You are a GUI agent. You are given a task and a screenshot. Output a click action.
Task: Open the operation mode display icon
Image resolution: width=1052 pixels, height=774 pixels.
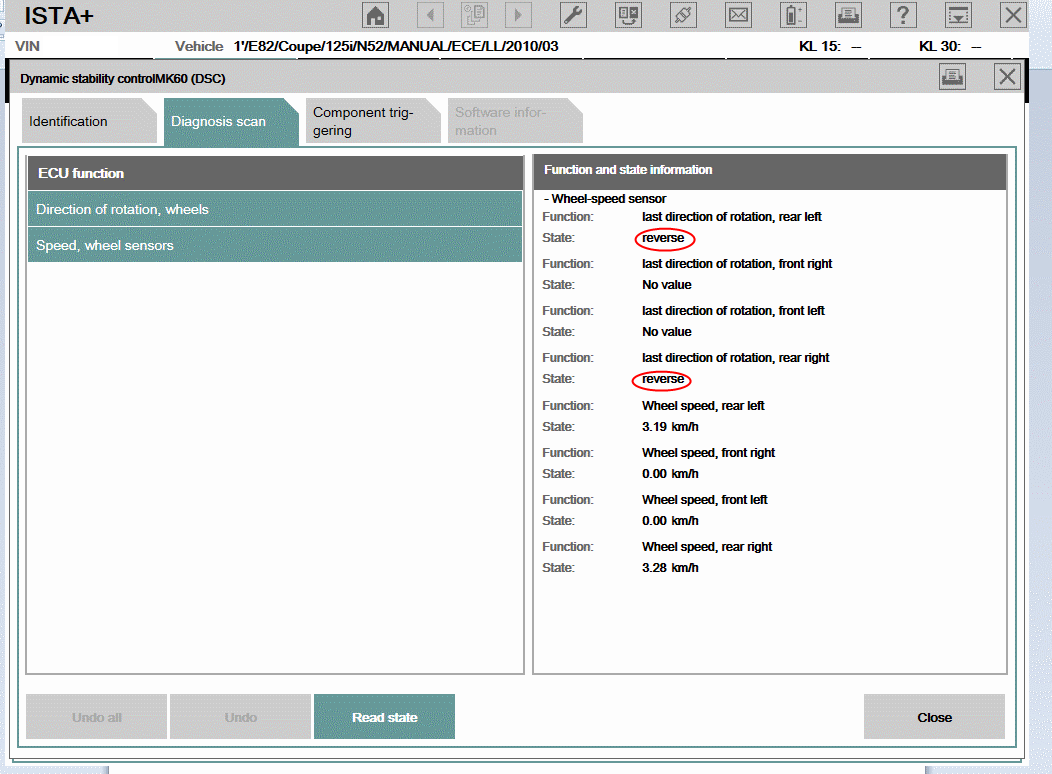coord(628,15)
